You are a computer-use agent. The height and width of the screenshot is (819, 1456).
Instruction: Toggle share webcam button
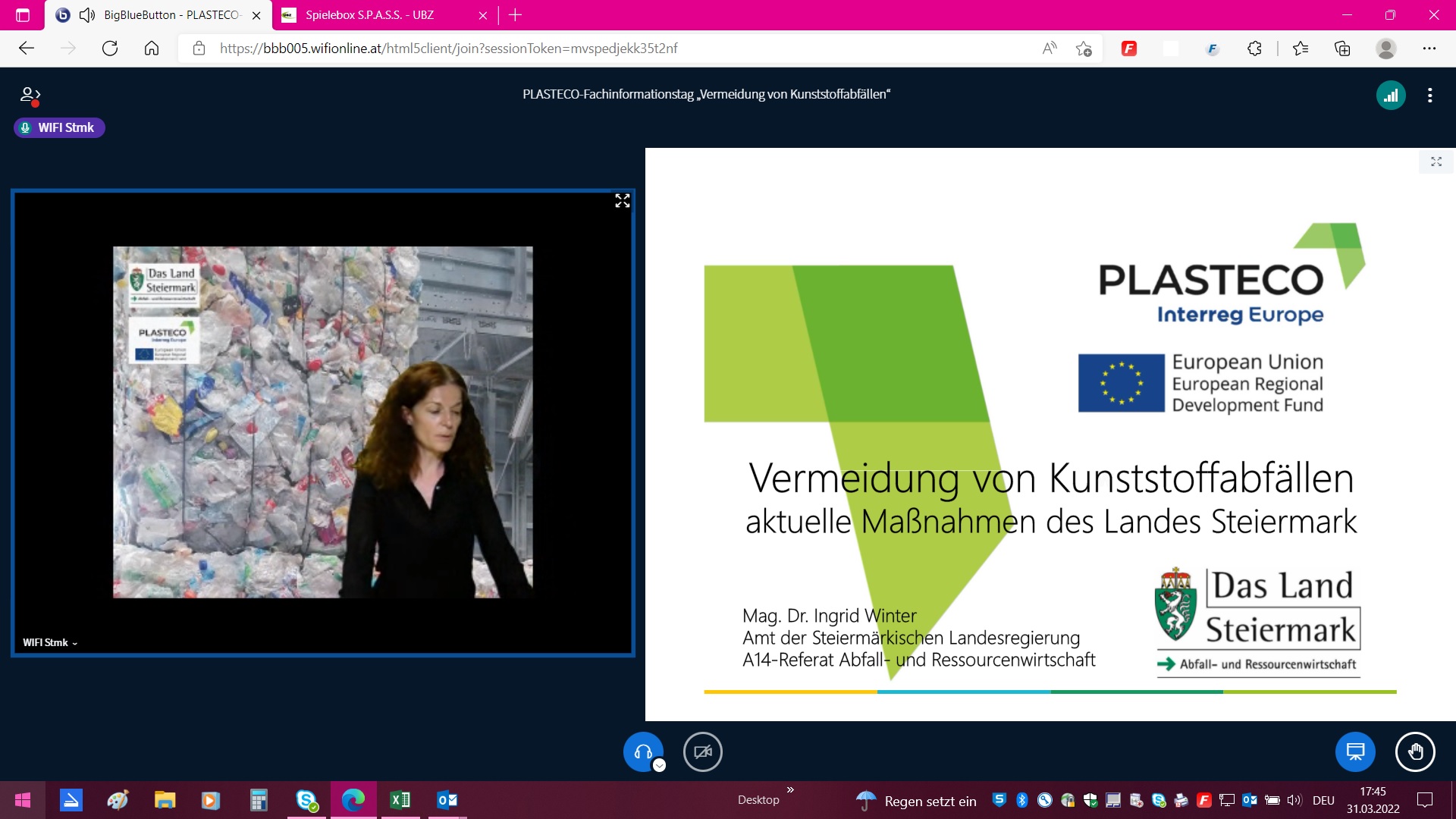click(x=703, y=752)
